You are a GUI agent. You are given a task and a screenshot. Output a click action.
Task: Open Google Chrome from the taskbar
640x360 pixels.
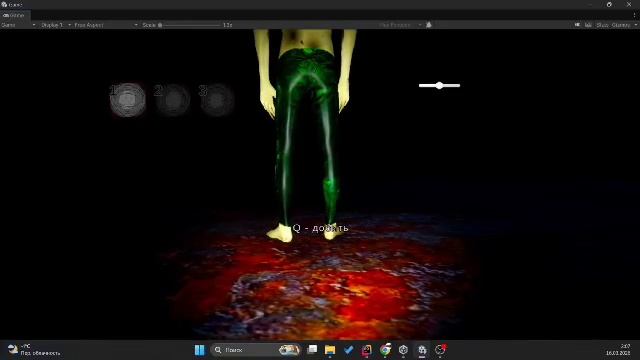tap(385, 350)
